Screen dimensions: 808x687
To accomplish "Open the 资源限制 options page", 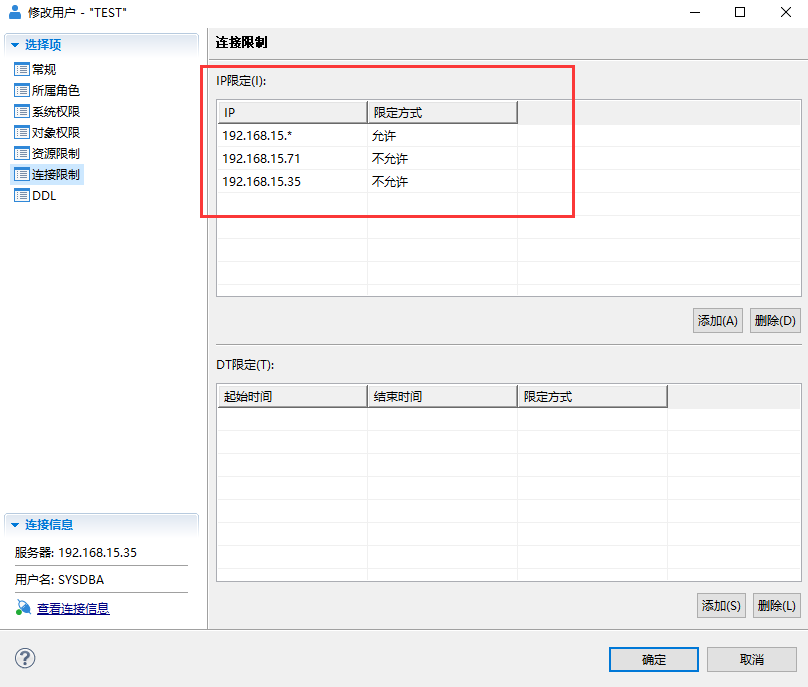I will pyautogui.click(x=56, y=153).
